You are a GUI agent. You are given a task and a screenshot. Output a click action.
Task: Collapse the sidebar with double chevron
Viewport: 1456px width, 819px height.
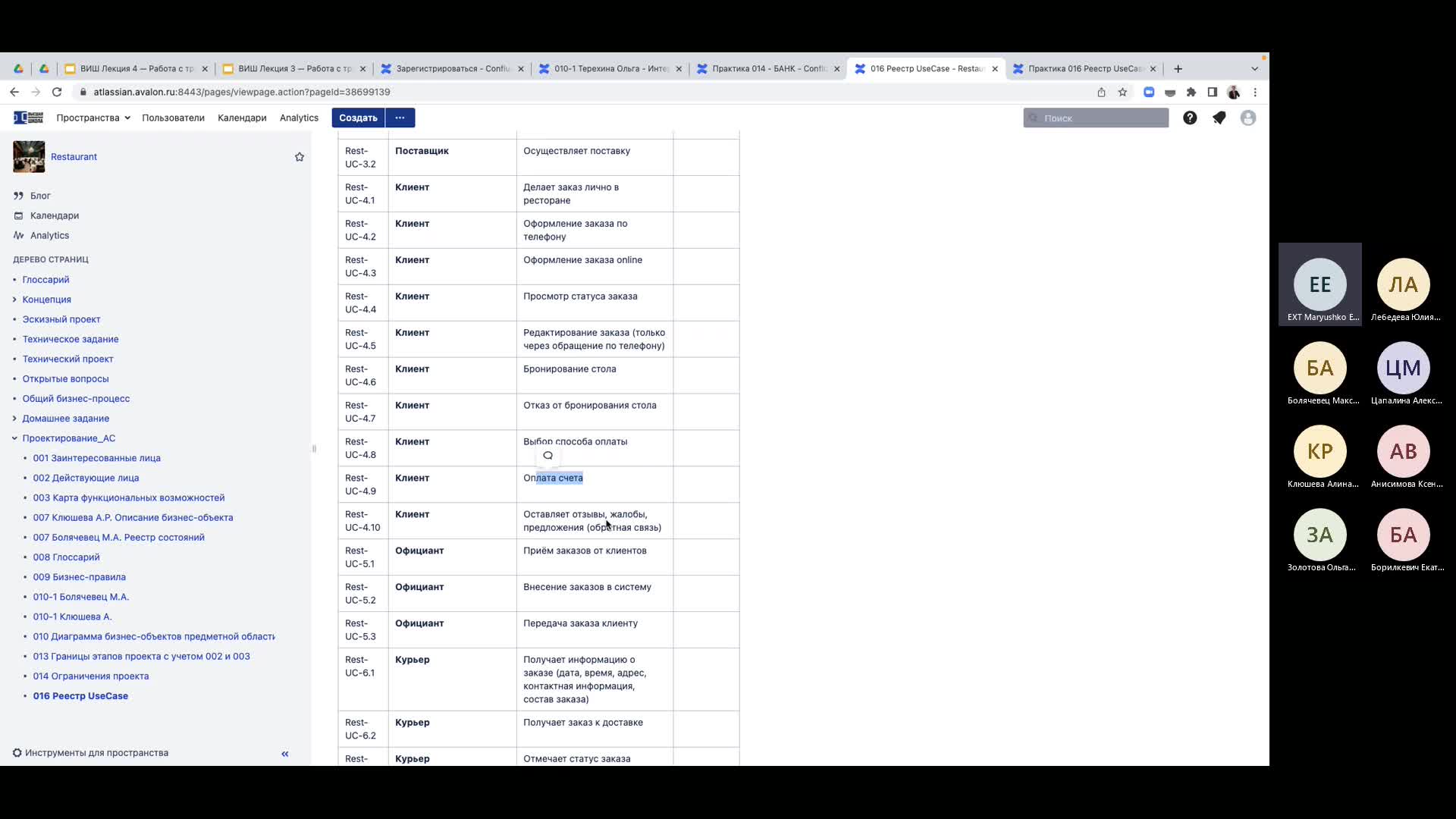pyautogui.click(x=285, y=754)
